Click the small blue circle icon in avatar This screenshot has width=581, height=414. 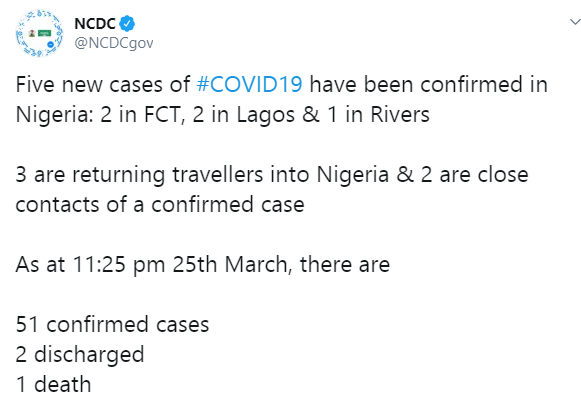[x=51, y=44]
